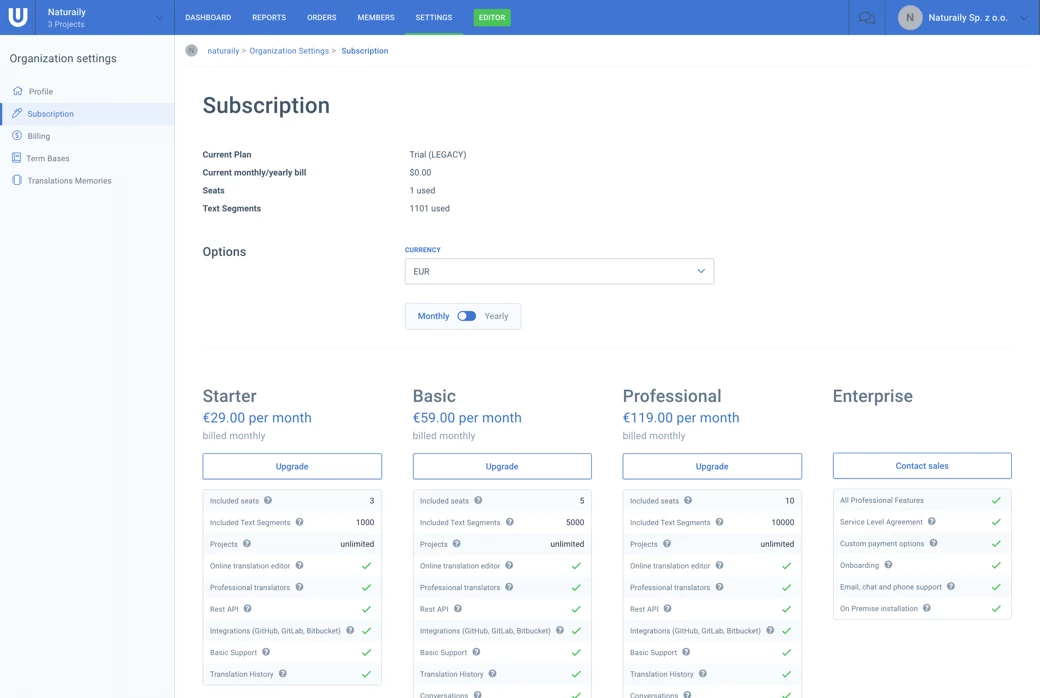Switch to the Members tab
The height and width of the screenshot is (698, 1040).
point(376,17)
